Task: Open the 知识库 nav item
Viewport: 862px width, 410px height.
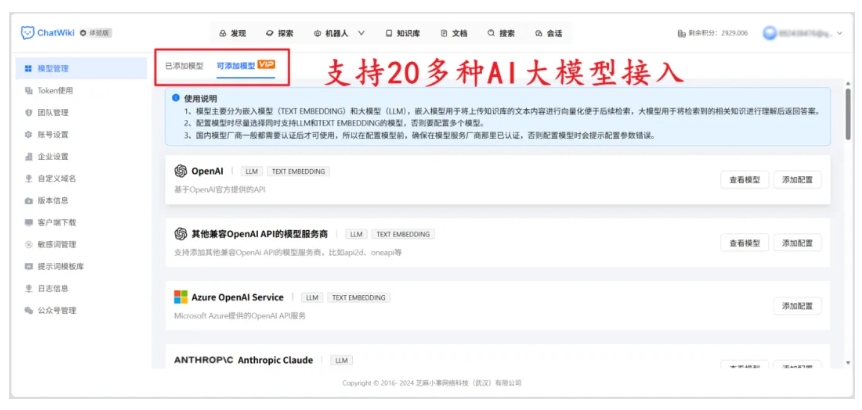Action: tap(403, 33)
